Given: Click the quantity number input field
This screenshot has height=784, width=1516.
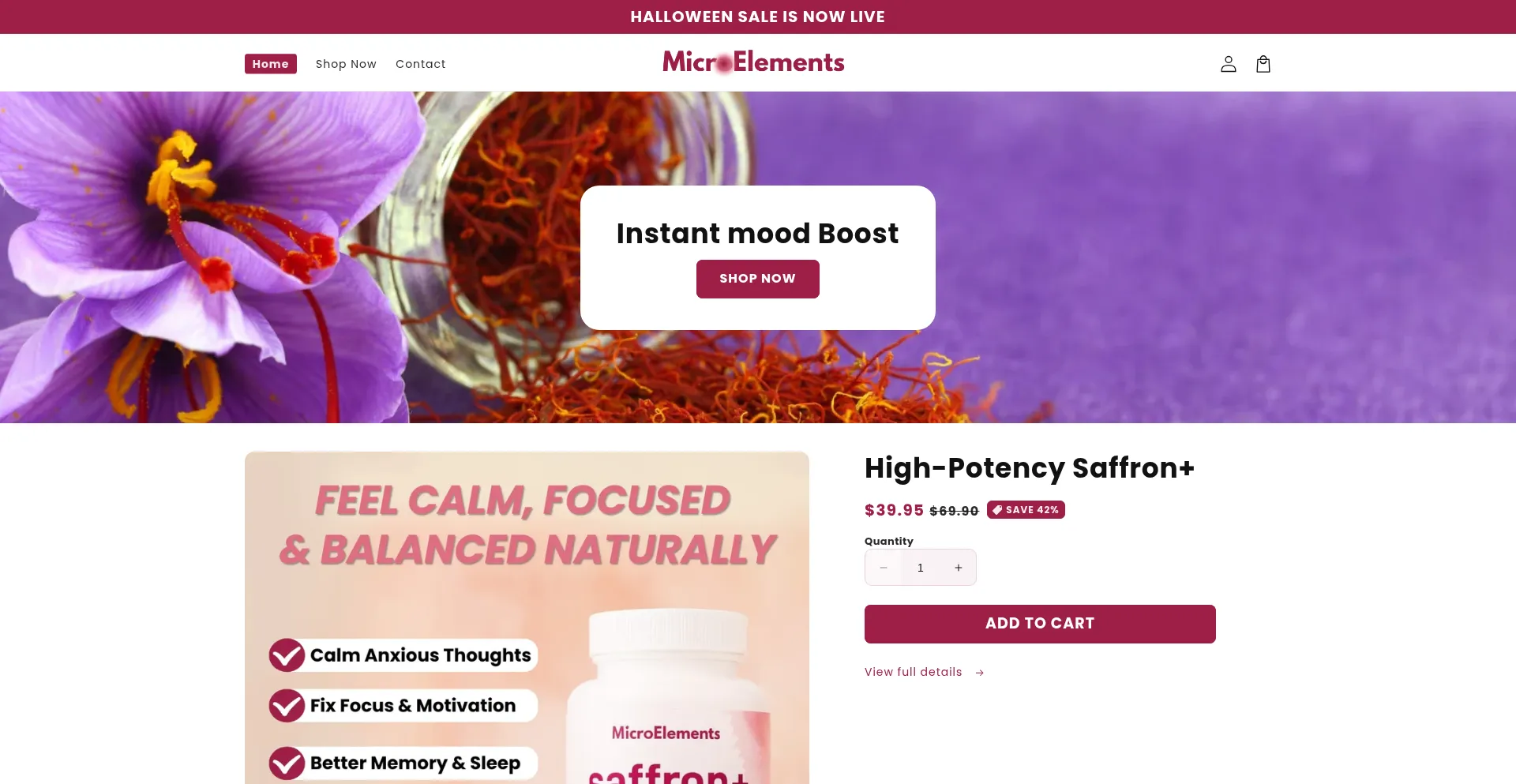Looking at the screenshot, I should pyautogui.click(x=921, y=568).
